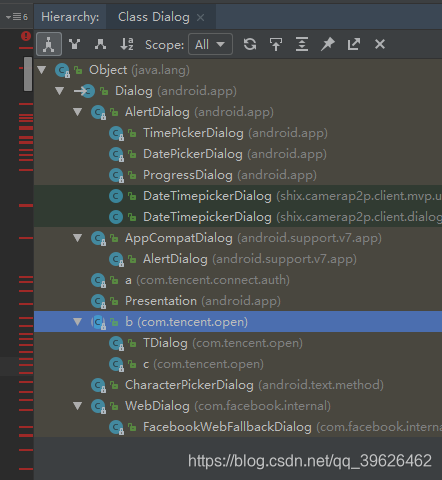442x480 pixels.
Task: Open the Scope All dropdown
Action: click(x=210, y=44)
